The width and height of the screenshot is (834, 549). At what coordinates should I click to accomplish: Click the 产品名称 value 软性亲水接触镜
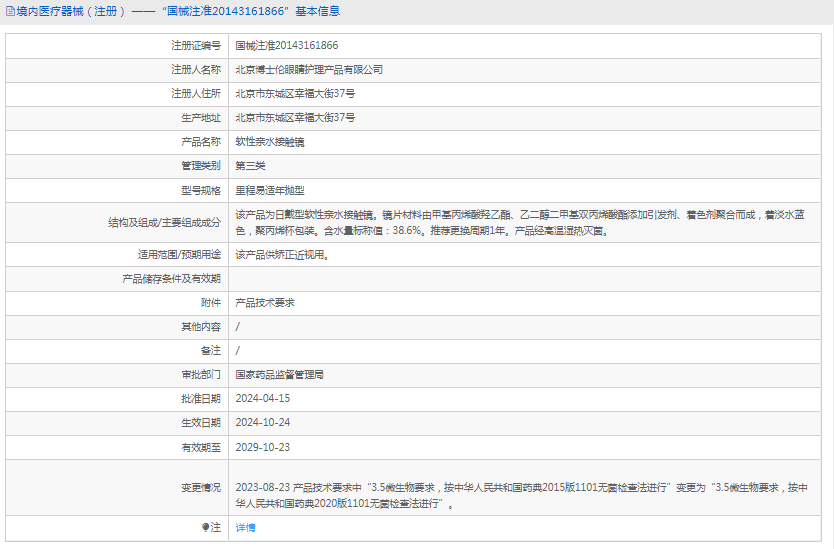click(270, 142)
